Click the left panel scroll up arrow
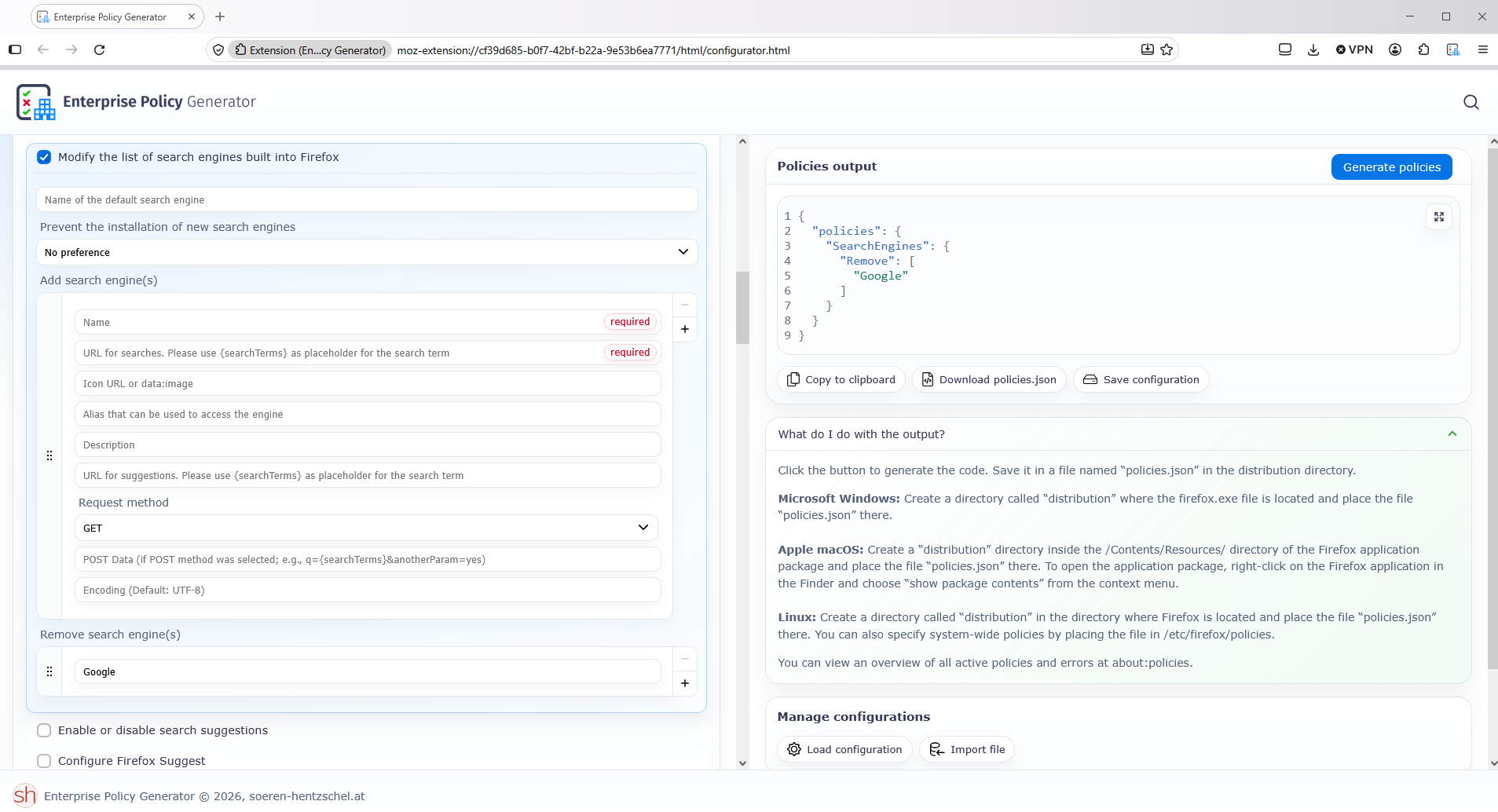The image size is (1498, 812). (742, 141)
